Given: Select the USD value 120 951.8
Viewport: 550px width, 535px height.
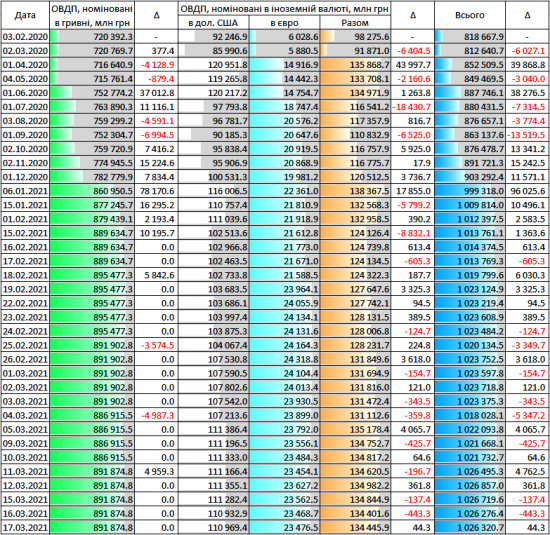Looking at the screenshot, I should pos(213,65).
